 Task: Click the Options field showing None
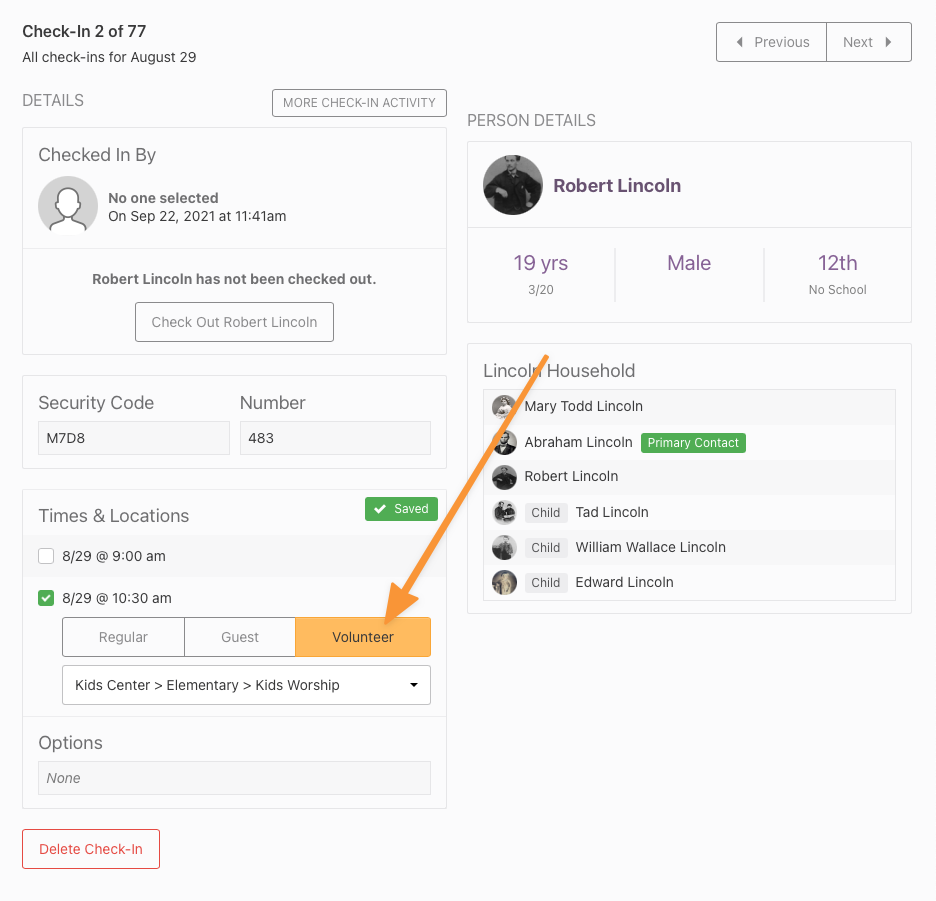235,778
